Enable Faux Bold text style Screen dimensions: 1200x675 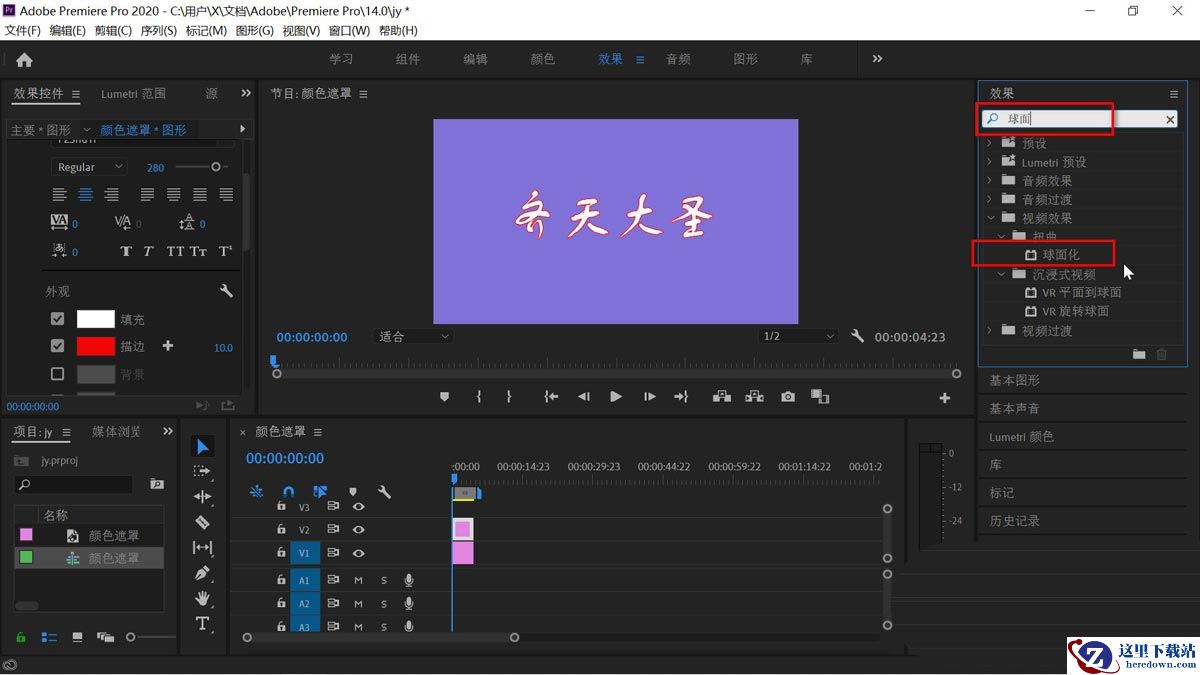coord(126,251)
